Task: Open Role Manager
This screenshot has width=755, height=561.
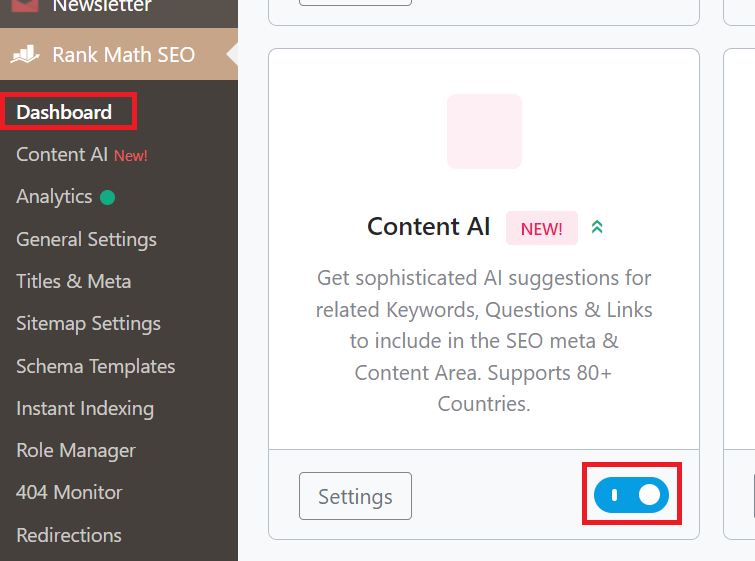Action: (x=76, y=451)
